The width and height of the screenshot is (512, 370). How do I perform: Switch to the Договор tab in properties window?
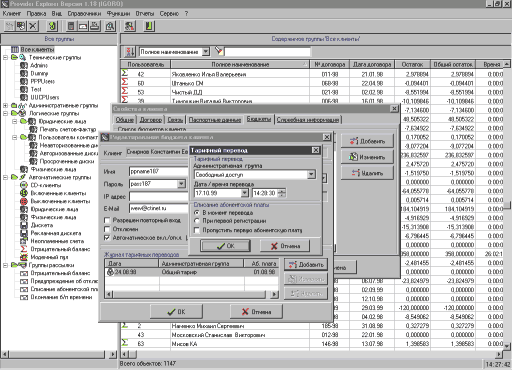151,120
